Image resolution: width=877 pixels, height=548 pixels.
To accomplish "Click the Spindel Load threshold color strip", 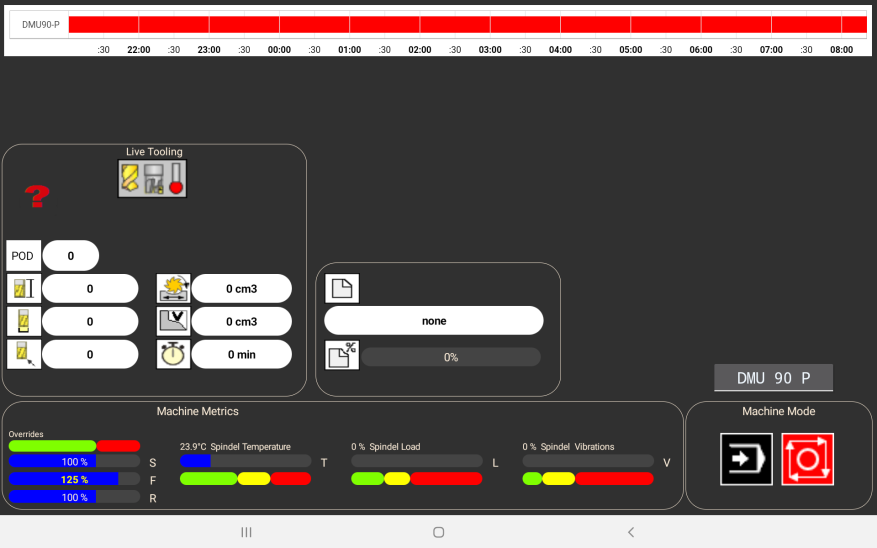I will pos(417,479).
